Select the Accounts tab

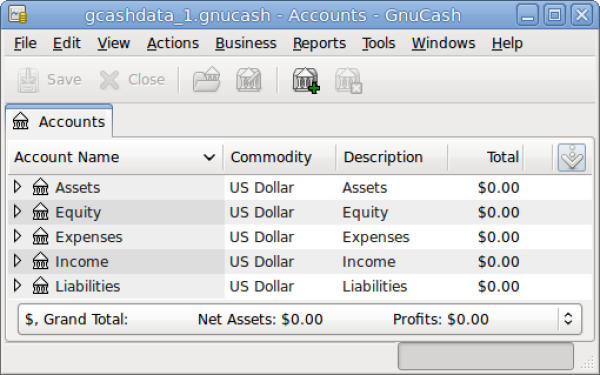59,121
